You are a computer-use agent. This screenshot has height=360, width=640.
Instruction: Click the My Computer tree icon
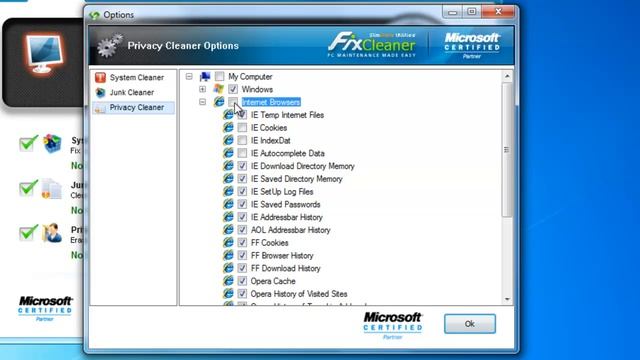205,76
